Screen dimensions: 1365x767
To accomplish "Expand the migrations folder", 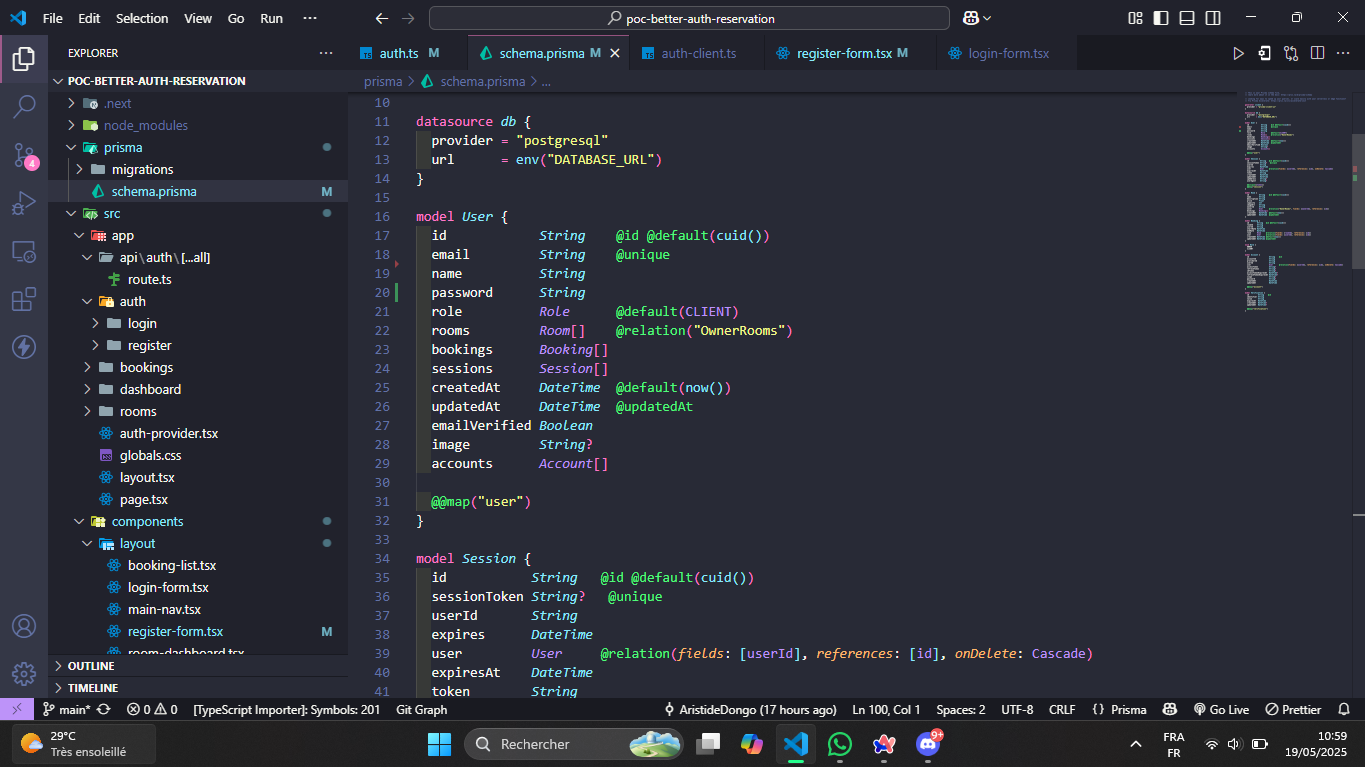I will tap(142, 169).
